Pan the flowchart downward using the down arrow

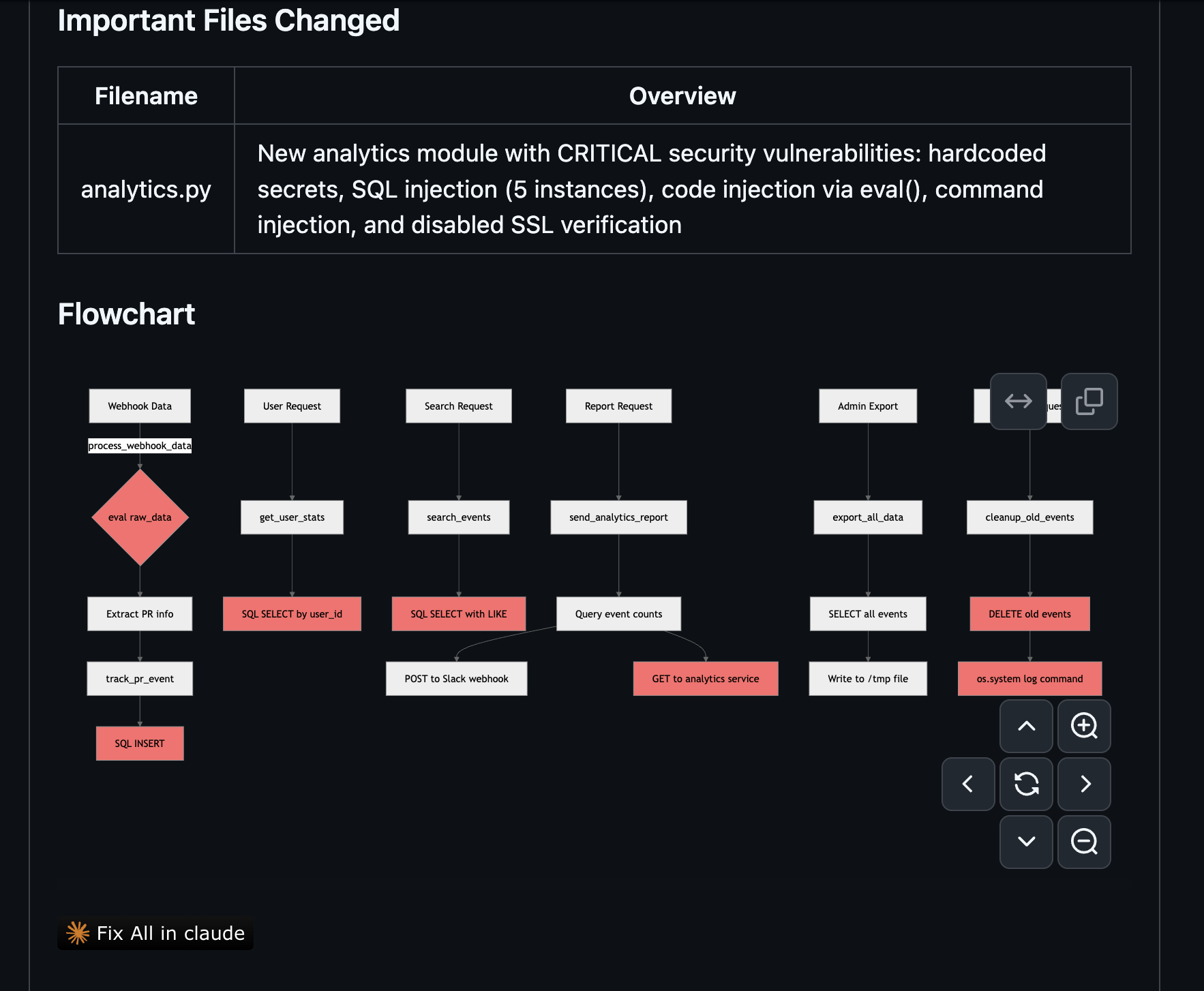[x=1026, y=842]
